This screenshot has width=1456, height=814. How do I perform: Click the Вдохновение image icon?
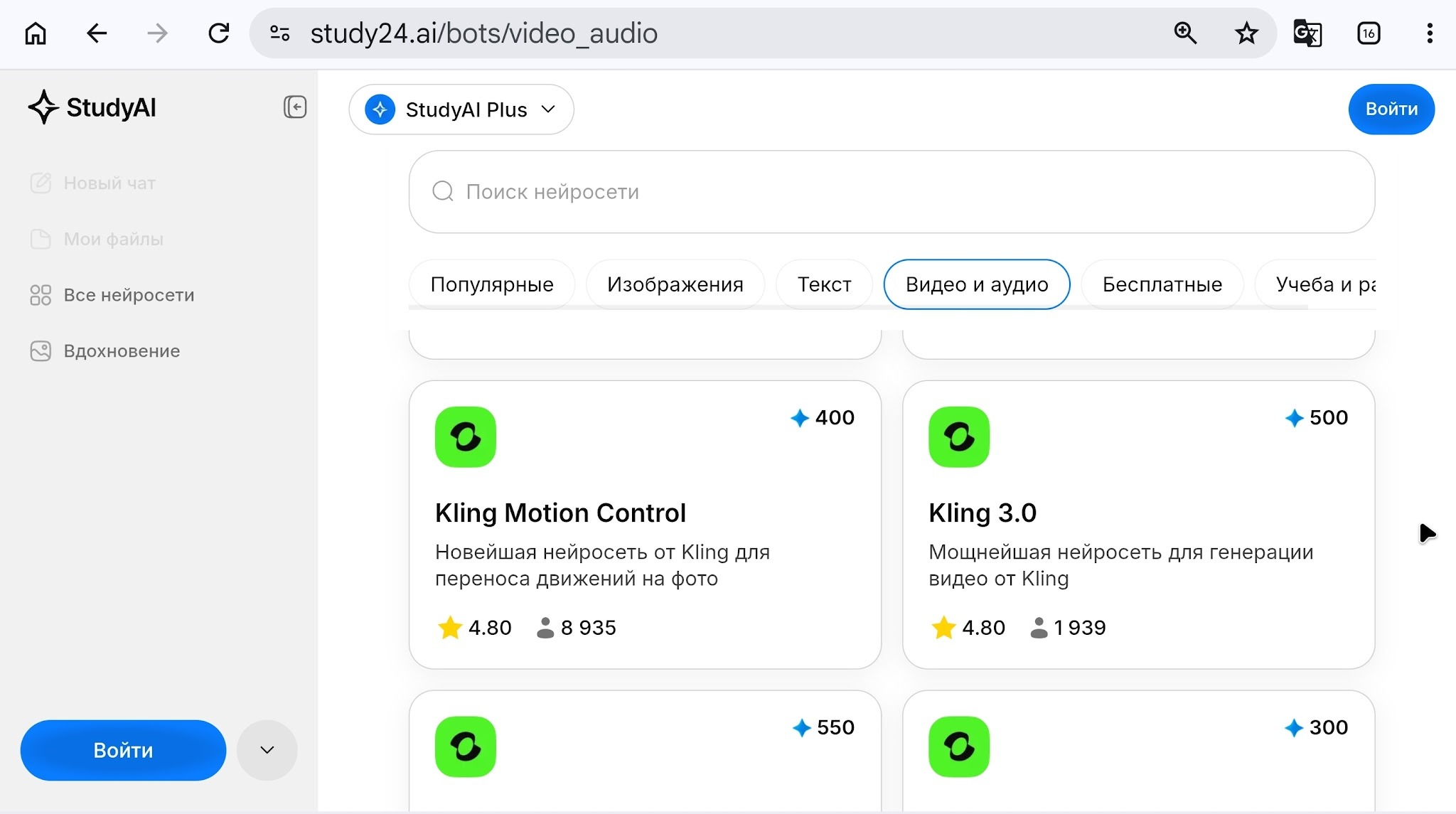[41, 351]
